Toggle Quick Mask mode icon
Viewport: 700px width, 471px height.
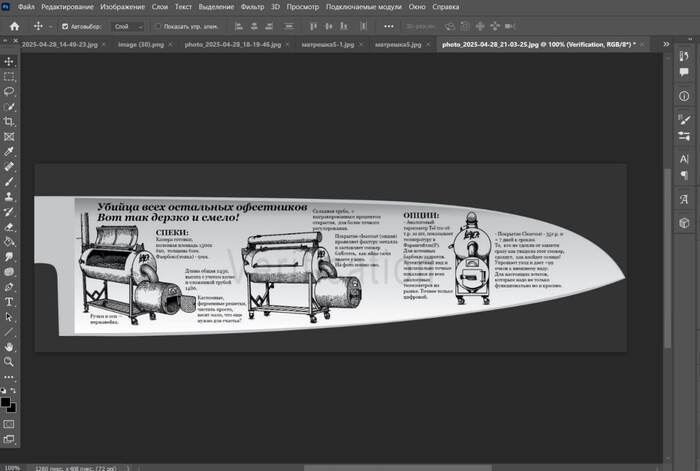[9, 423]
